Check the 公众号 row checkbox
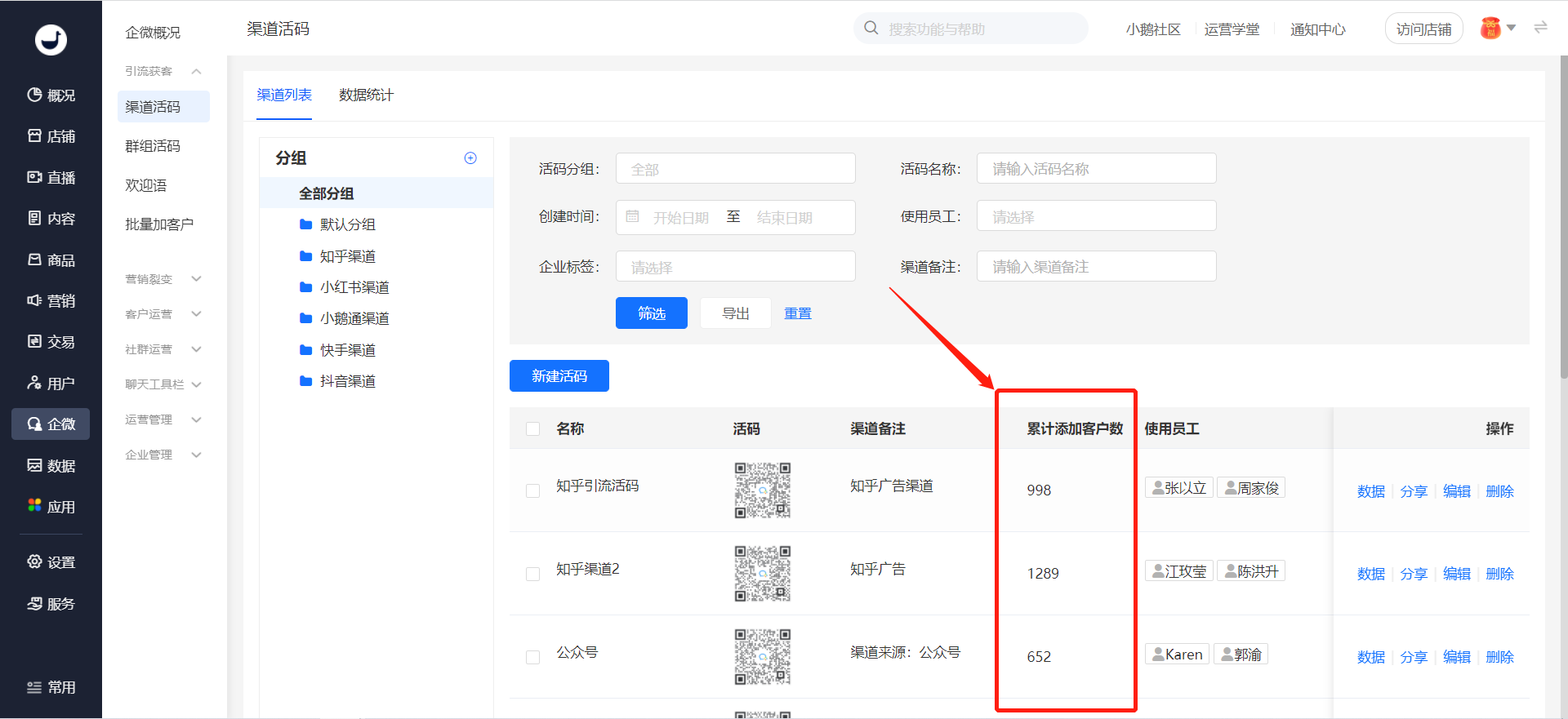 [x=533, y=658]
